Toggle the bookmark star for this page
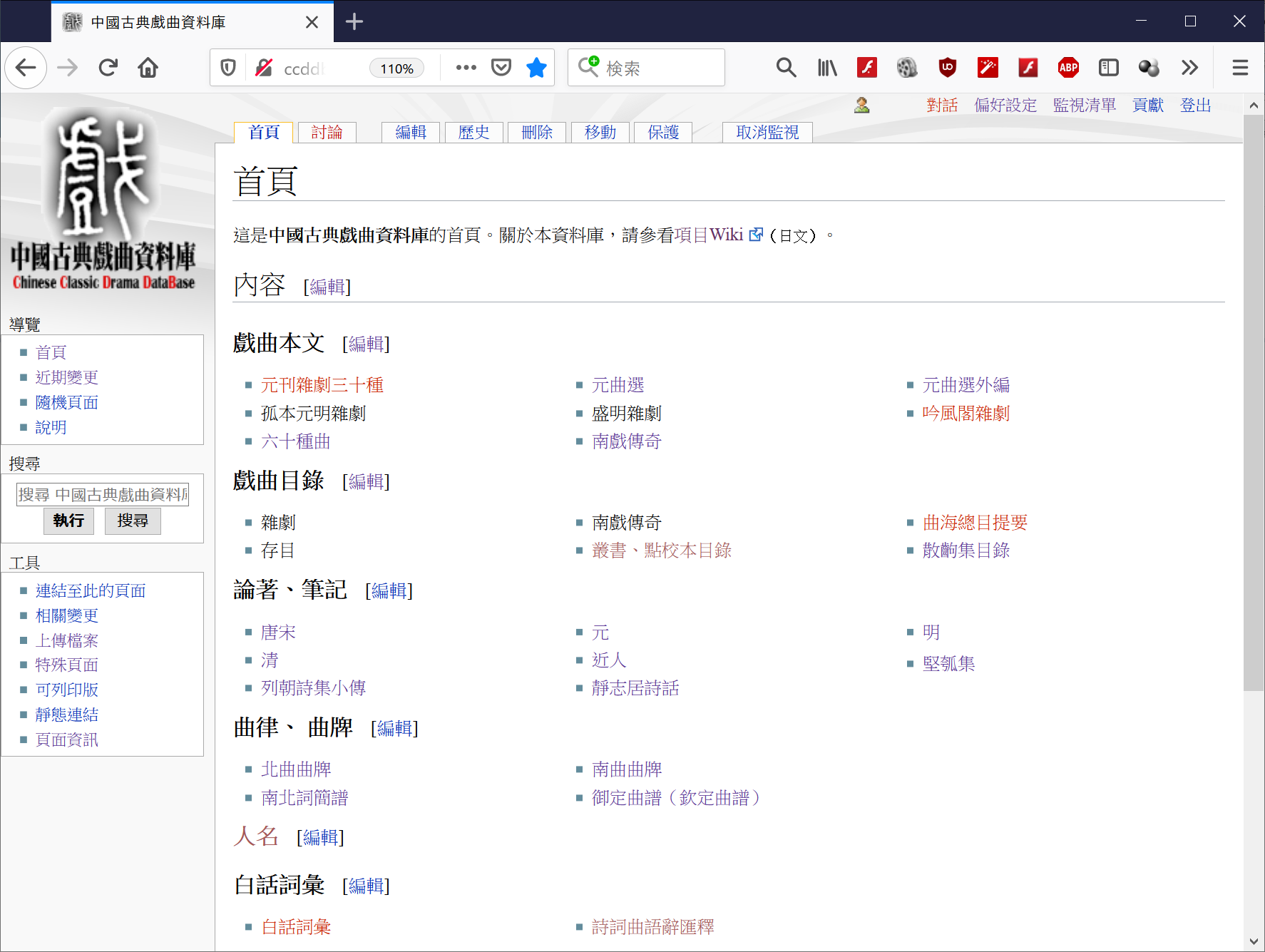This screenshot has width=1265, height=952. click(x=536, y=68)
